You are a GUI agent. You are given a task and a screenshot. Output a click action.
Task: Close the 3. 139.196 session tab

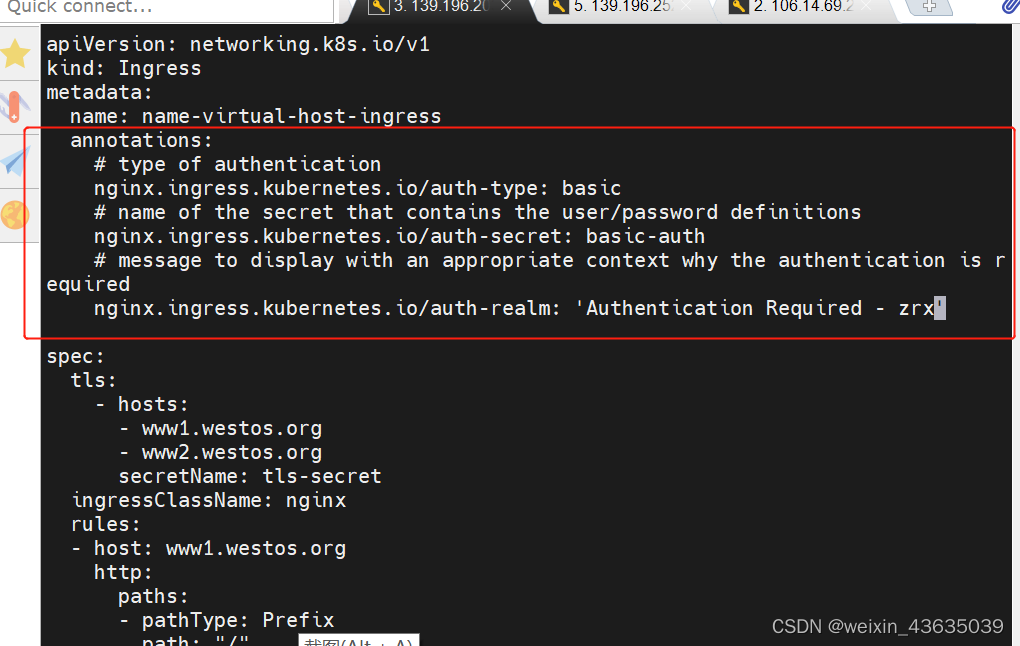pyautogui.click(x=506, y=7)
